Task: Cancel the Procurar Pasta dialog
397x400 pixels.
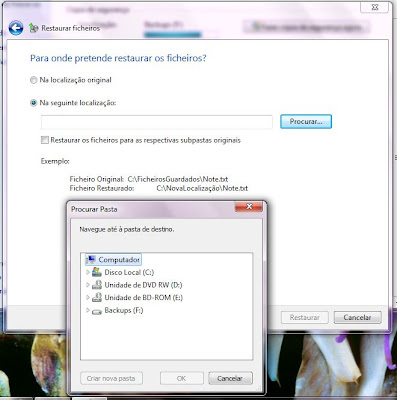Action: point(230,378)
